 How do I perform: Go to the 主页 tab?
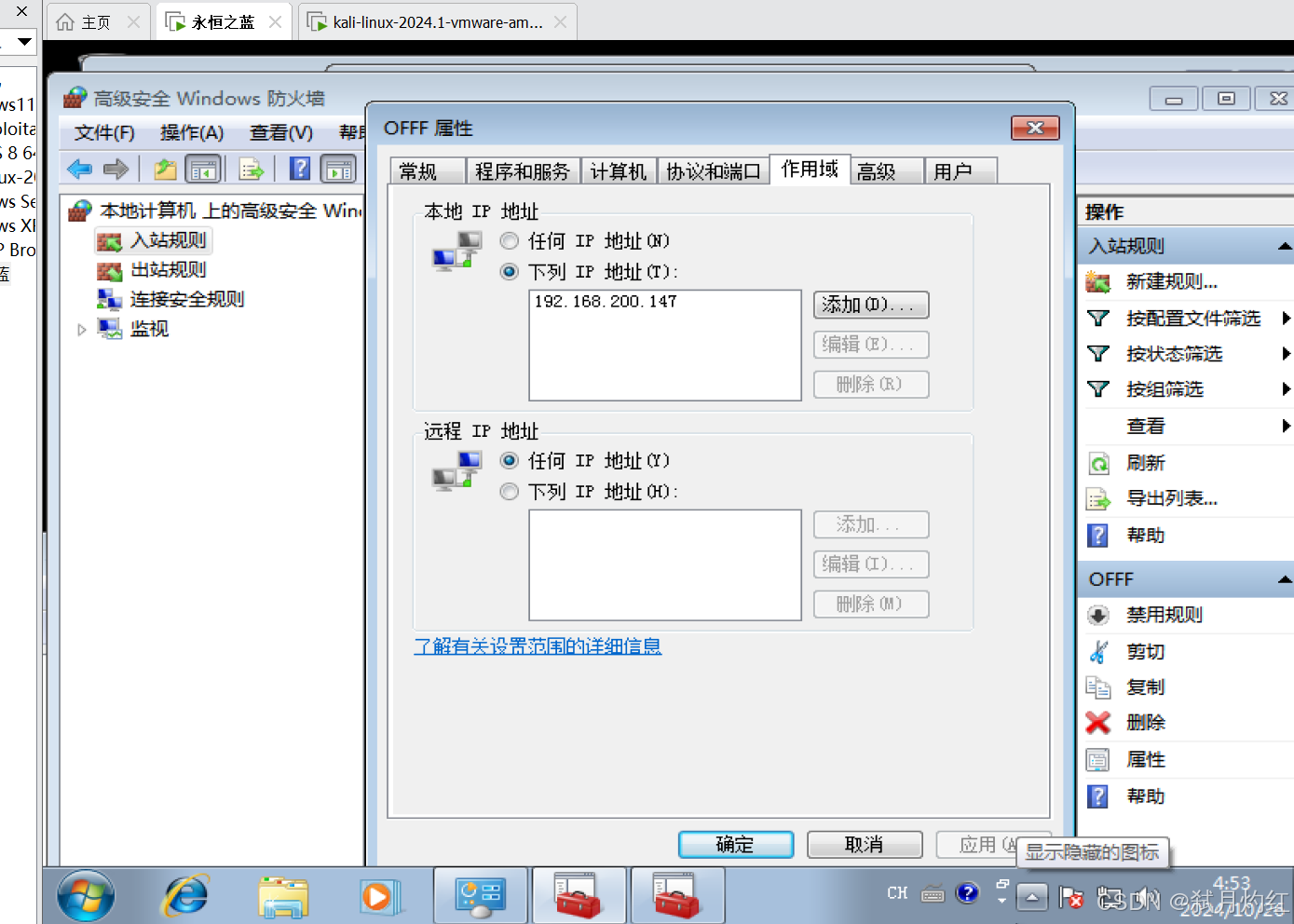[96, 22]
